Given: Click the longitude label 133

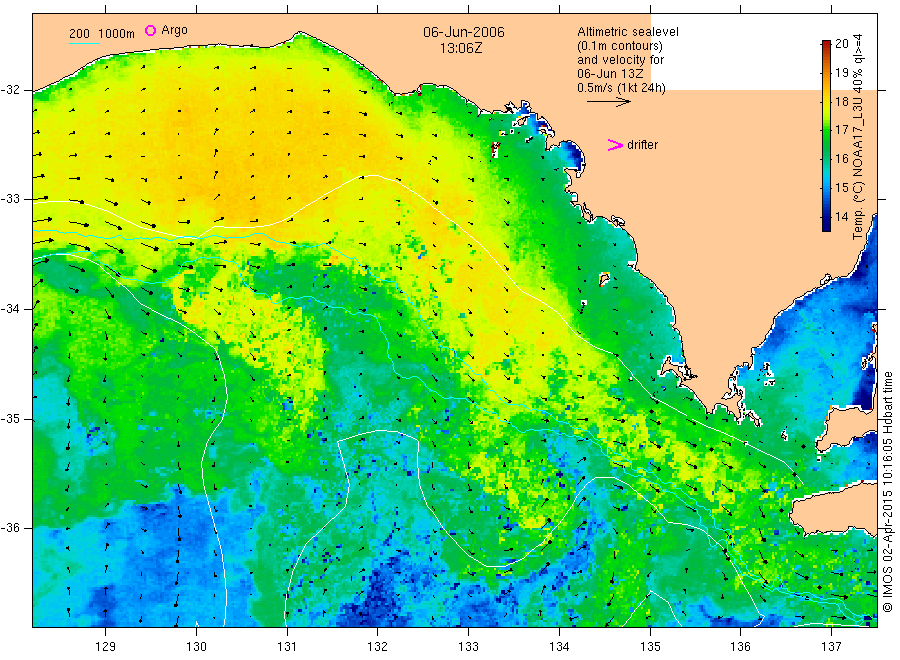Looking at the screenshot, I should 468,647.
